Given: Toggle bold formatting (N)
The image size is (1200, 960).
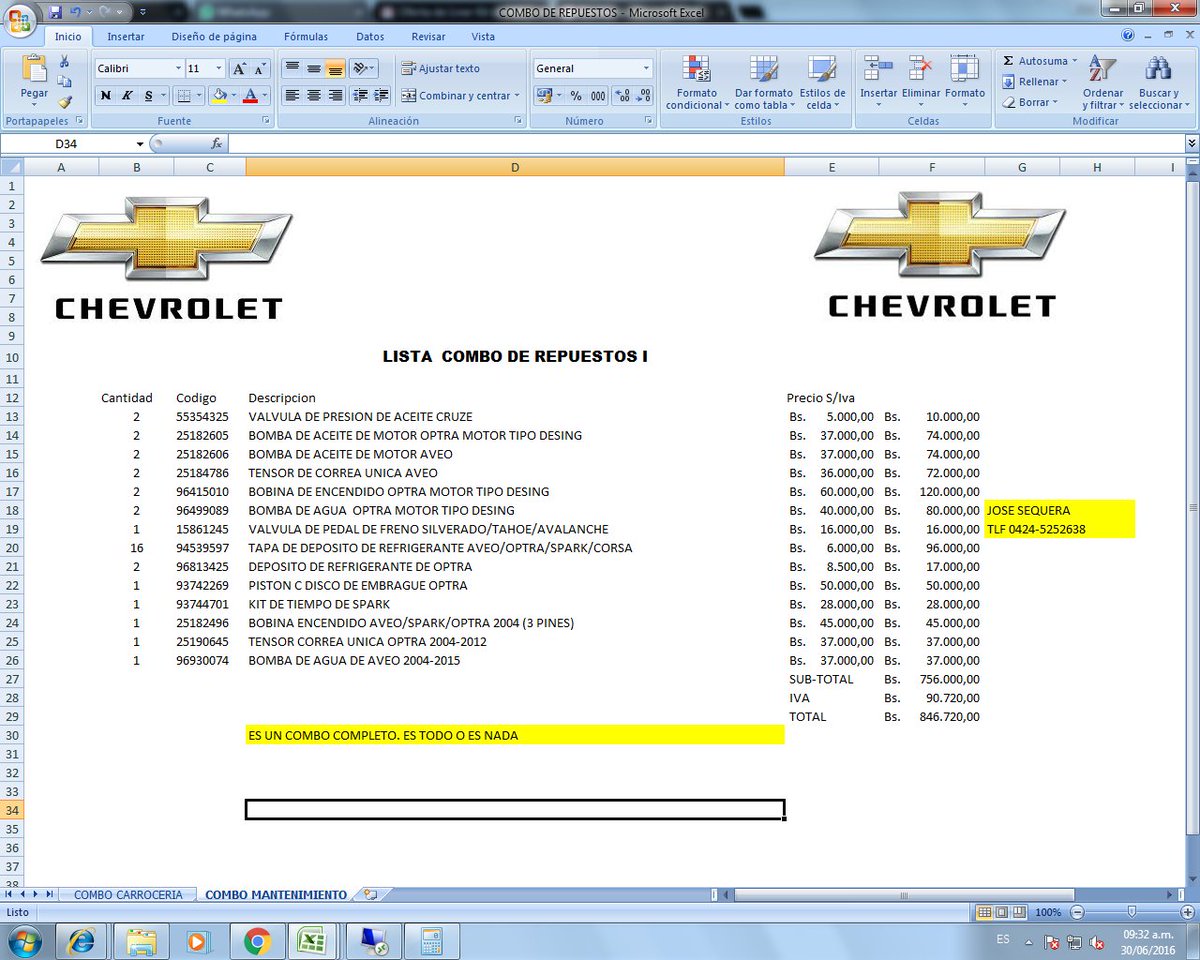Looking at the screenshot, I should (x=105, y=96).
